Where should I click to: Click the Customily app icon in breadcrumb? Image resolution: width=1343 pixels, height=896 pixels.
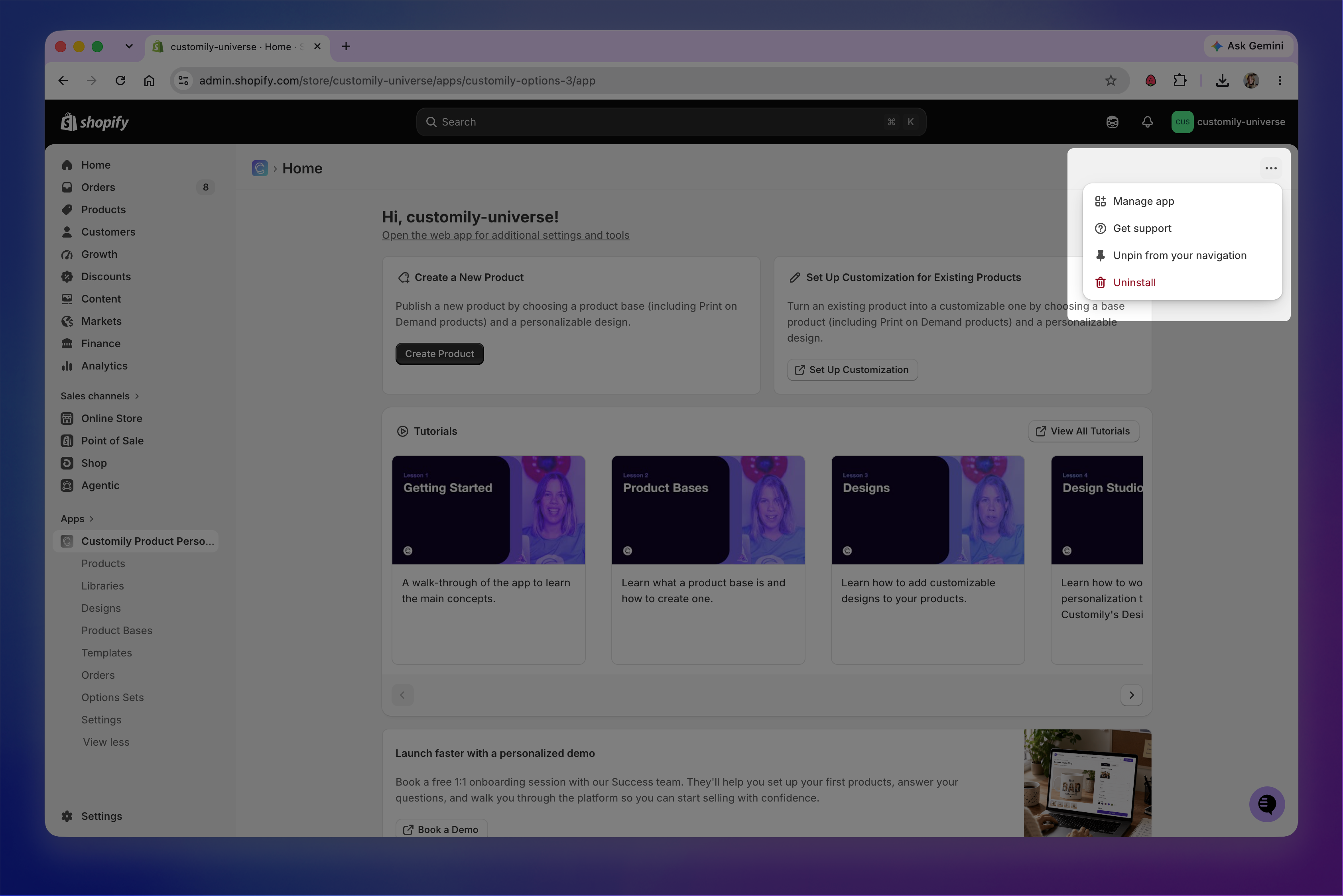pos(260,168)
